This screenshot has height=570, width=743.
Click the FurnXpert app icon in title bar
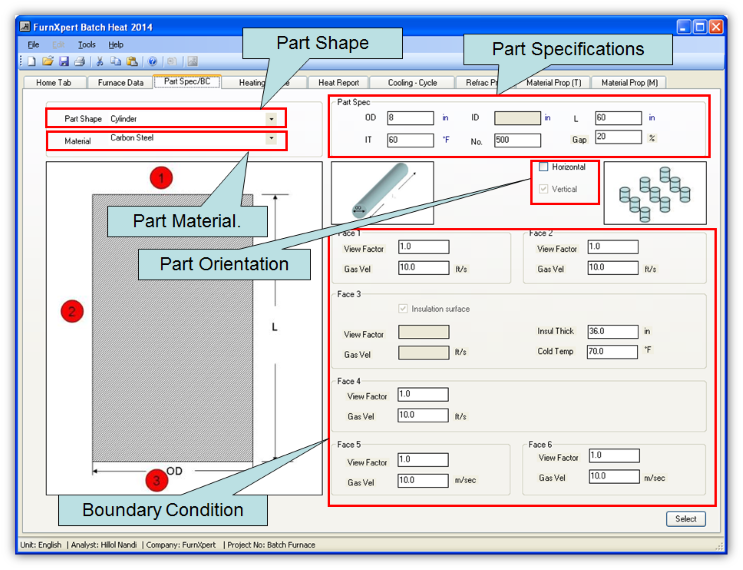[x=25, y=27]
